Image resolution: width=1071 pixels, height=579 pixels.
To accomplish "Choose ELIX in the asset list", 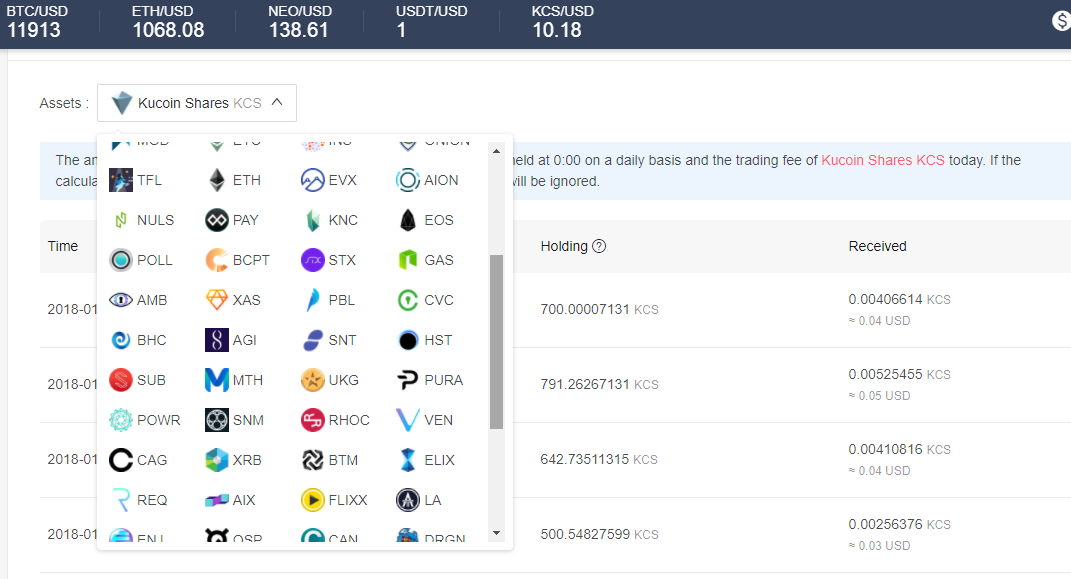I will (426, 460).
